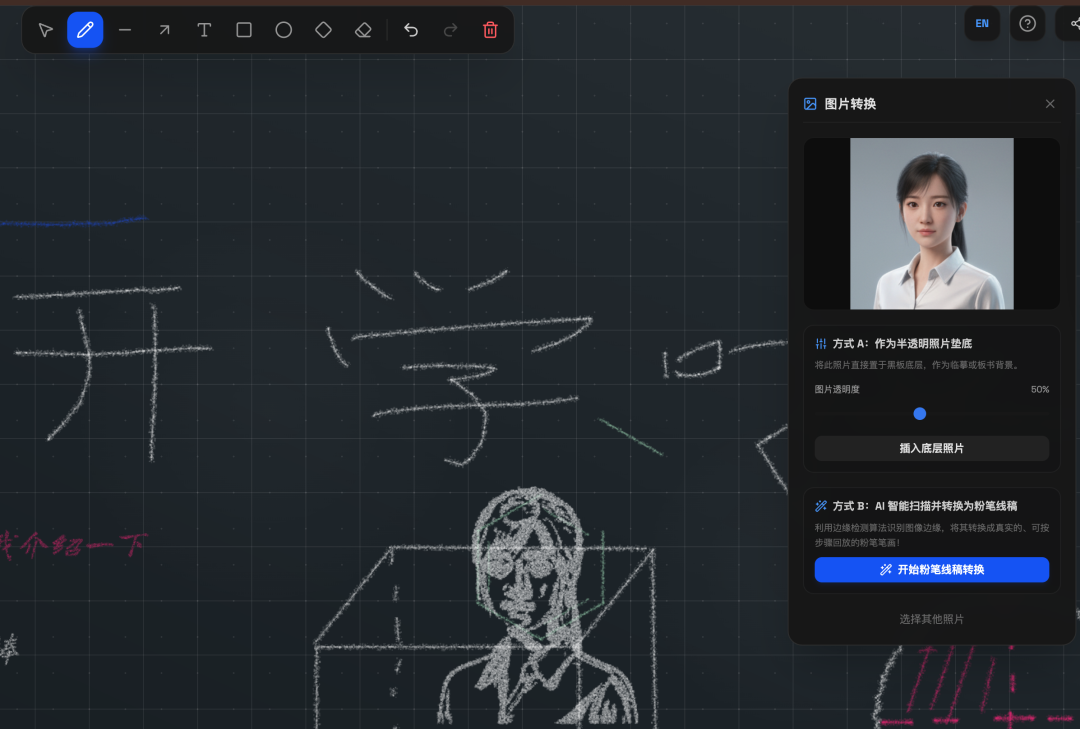Undo the last stroke
Screen dimensions: 1080x729
pos(411,30)
